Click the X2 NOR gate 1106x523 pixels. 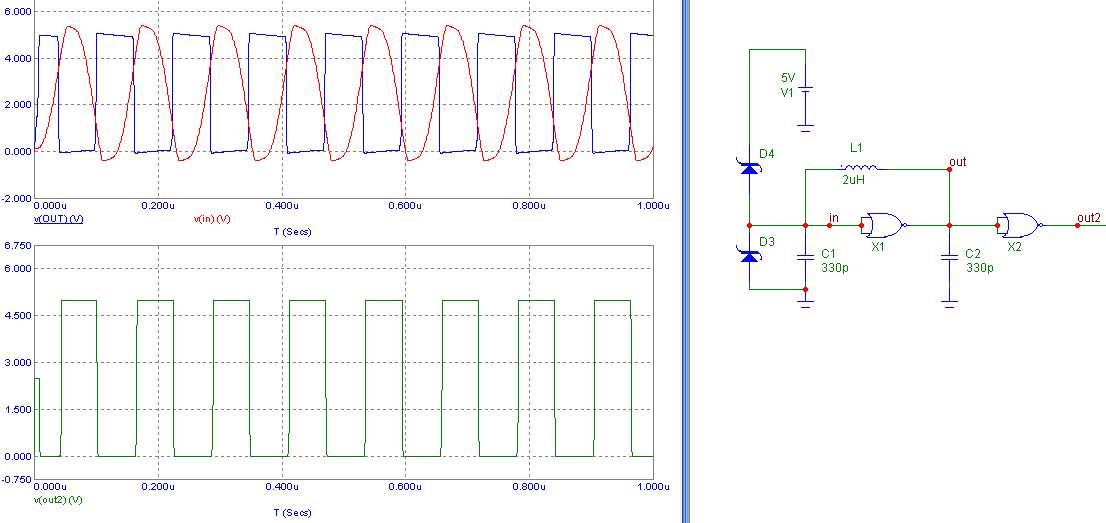(1021, 225)
